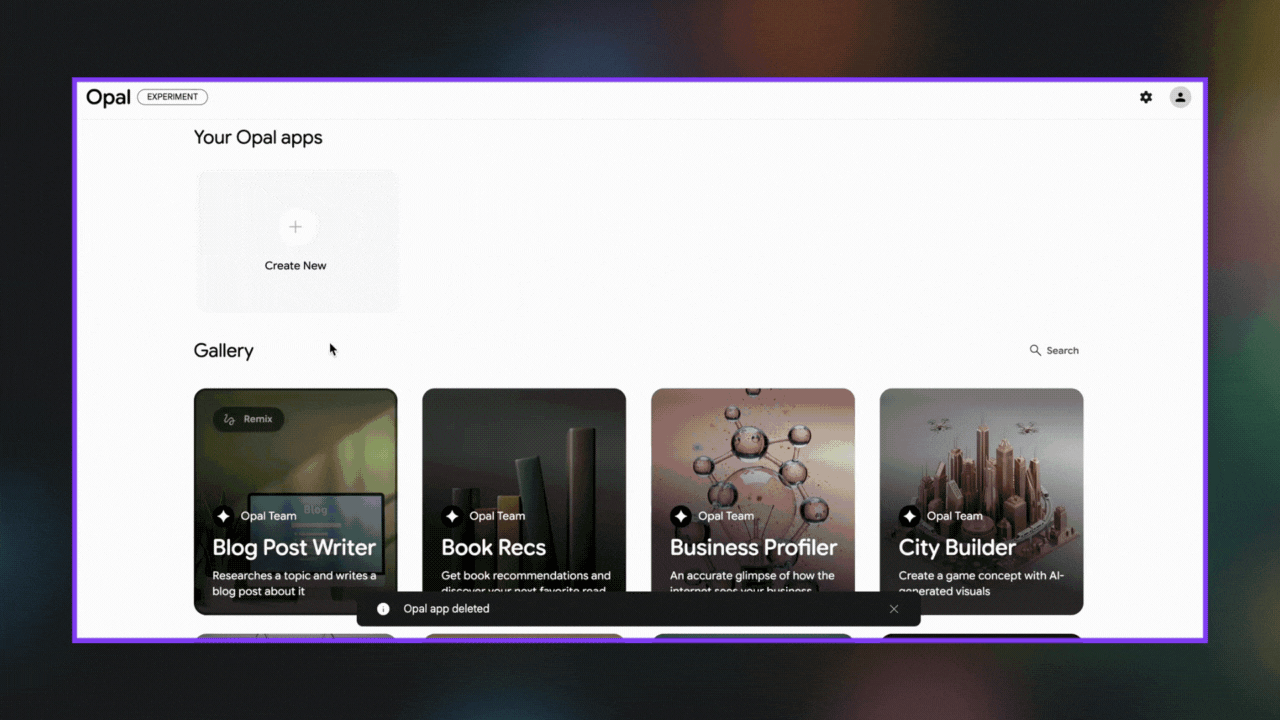The height and width of the screenshot is (720, 1280).
Task: Open the settings gear icon
Action: click(x=1146, y=97)
